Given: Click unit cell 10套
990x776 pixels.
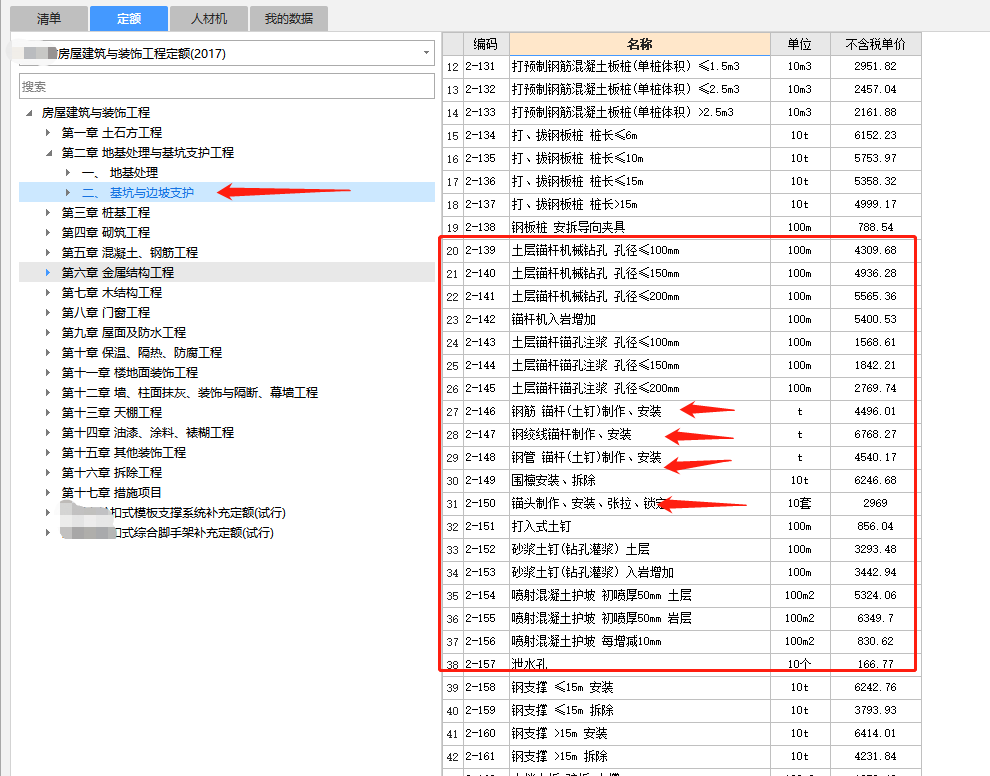Looking at the screenshot, I should pos(800,504).
